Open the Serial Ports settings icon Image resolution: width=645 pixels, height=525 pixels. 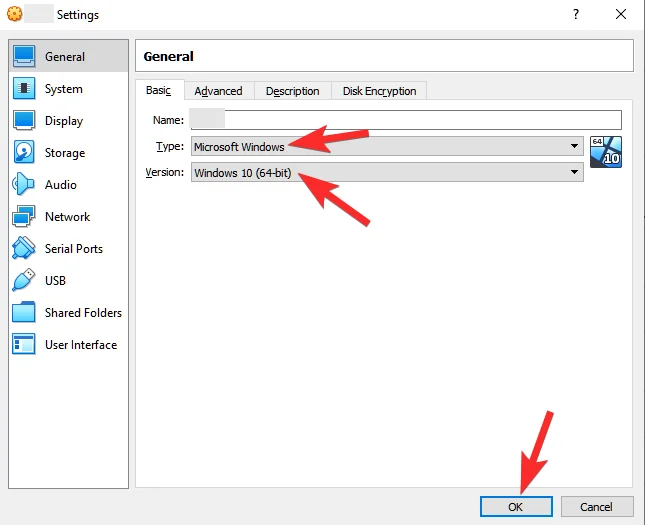tap(25, 249)
